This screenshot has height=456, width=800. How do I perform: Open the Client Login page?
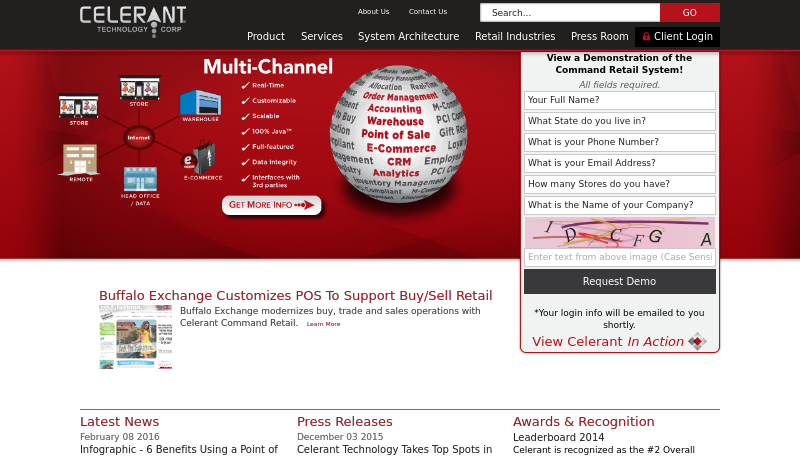click(x=677, y=36)
